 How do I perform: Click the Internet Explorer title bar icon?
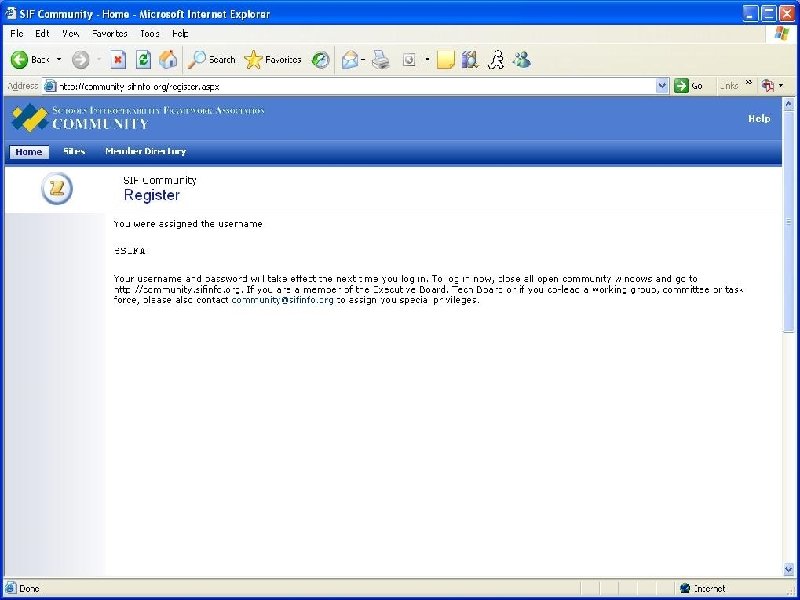click(x=10, y=13)
